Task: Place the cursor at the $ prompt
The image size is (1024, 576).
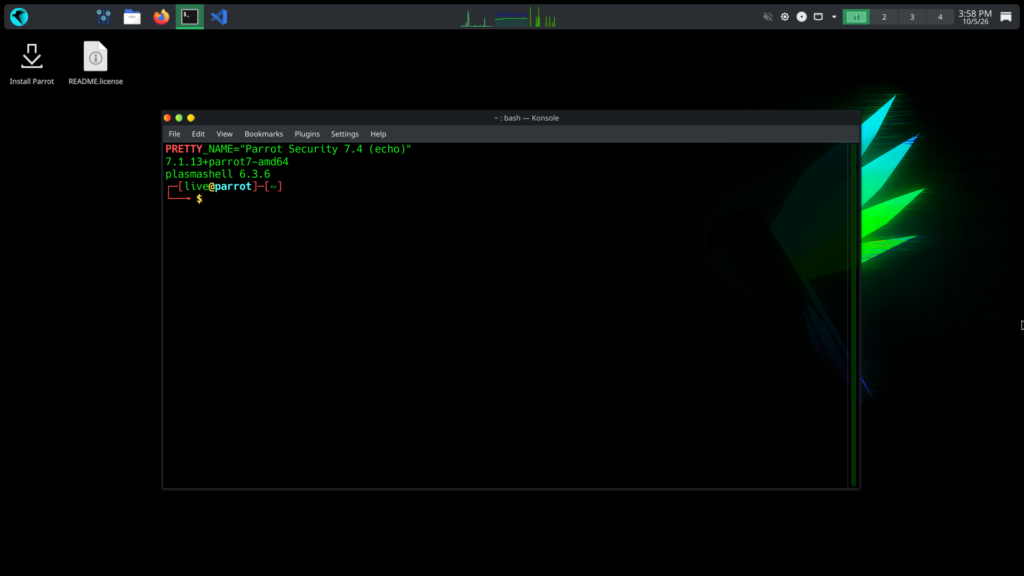Action: [199, 199]
